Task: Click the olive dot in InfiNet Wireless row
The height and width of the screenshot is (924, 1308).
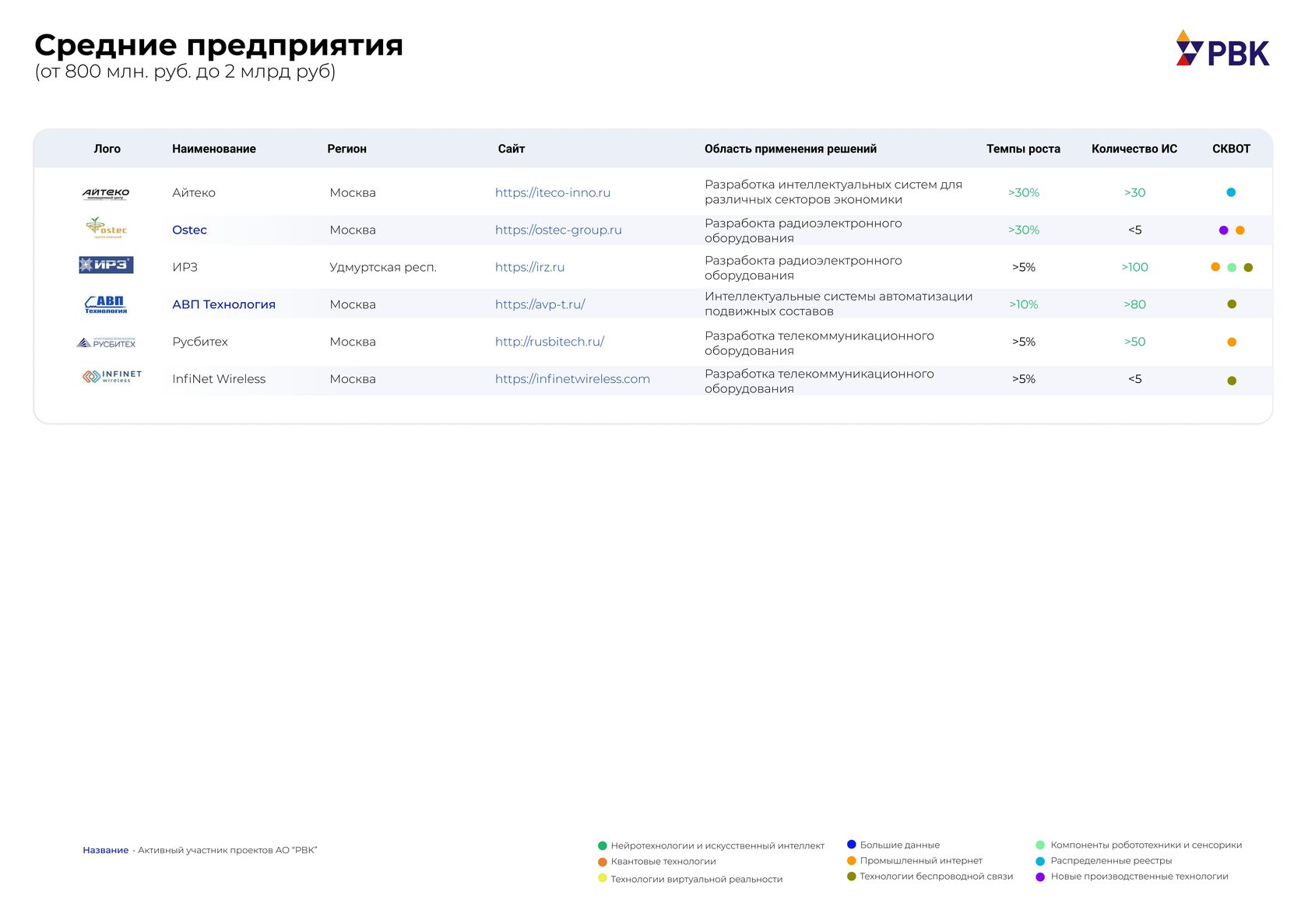Action: tap(1232, 381)
